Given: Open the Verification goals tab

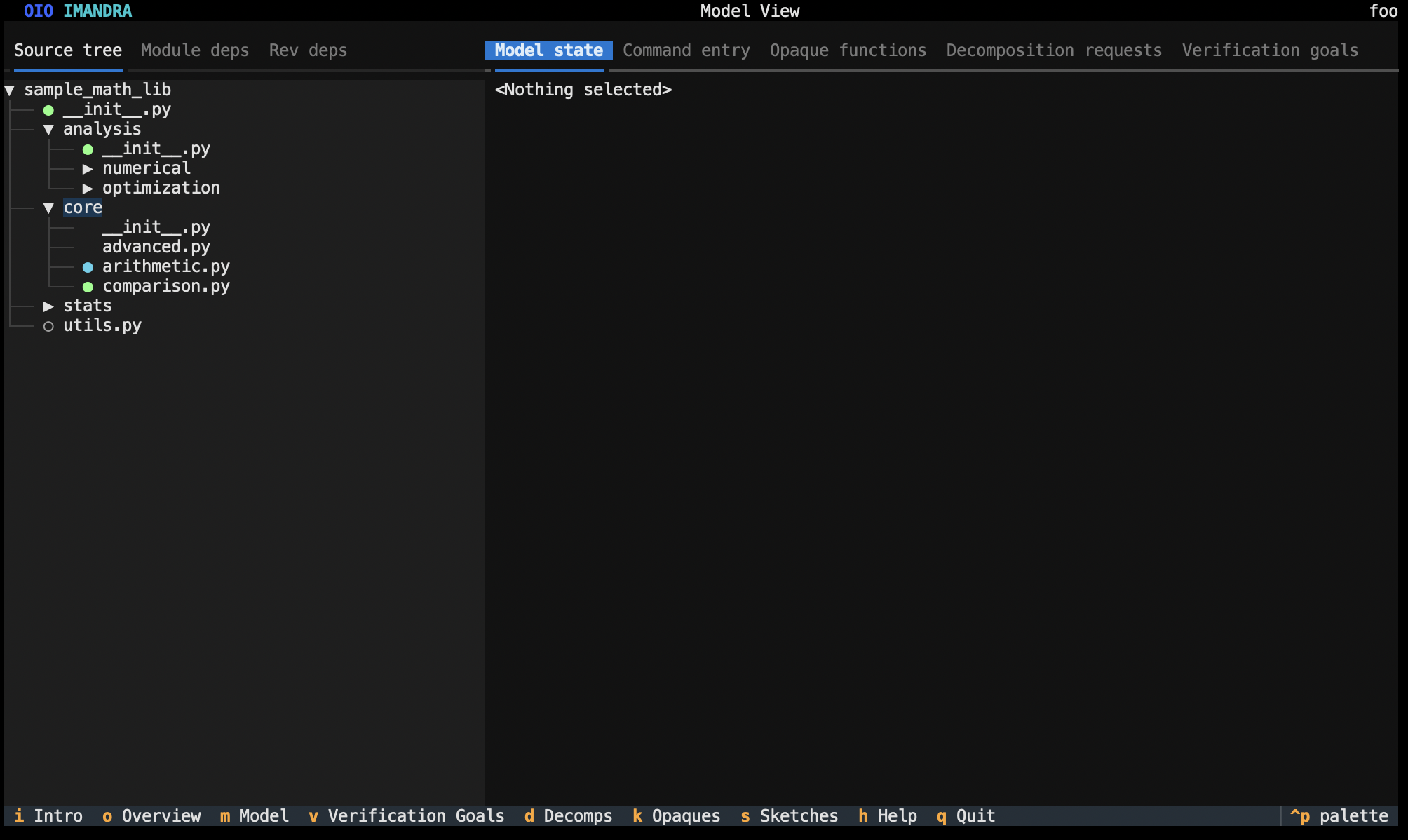Looking at the screenshot, I should (1269, 50).
